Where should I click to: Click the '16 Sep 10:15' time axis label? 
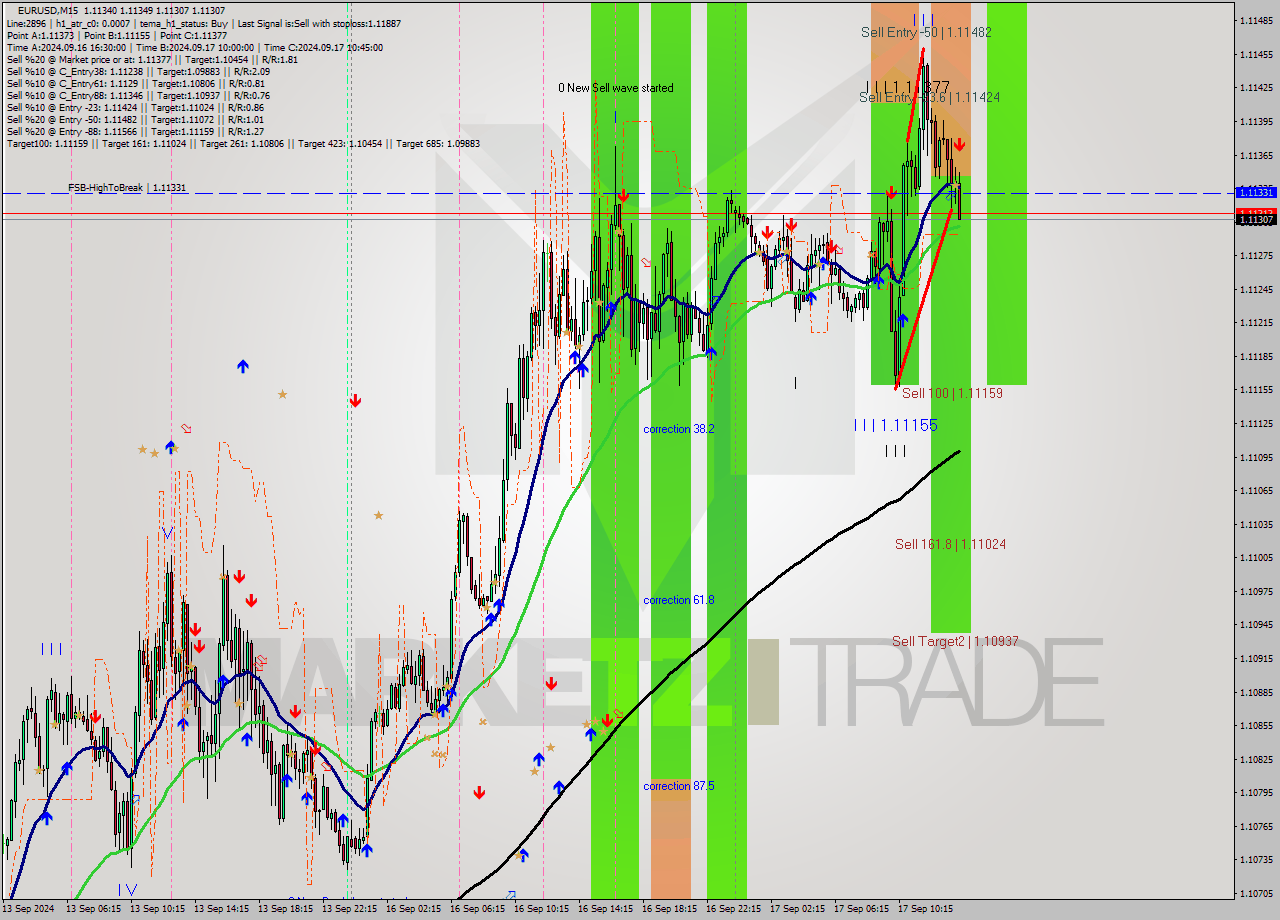541,909
